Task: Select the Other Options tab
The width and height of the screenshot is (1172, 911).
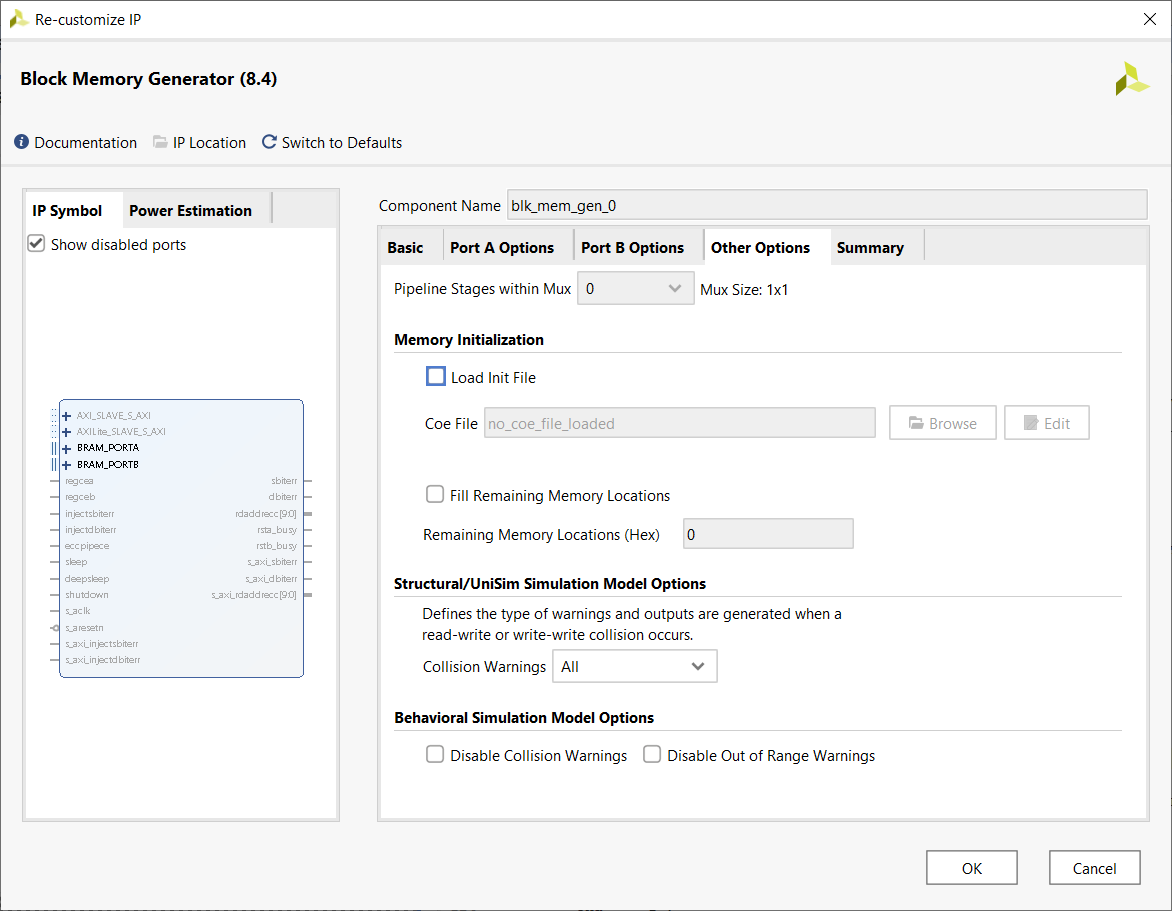Action: [760, 247]
